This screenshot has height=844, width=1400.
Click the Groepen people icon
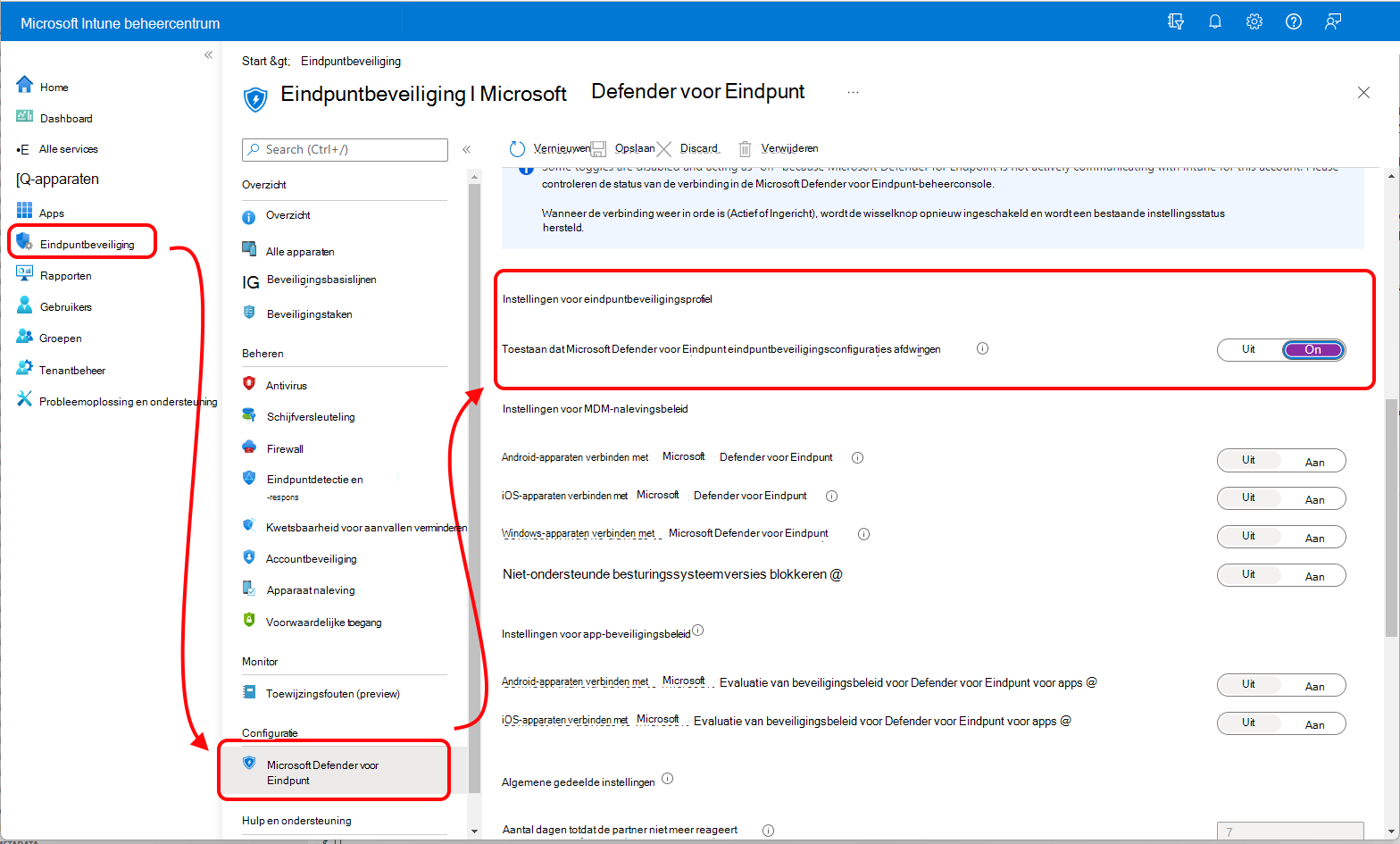pos(25,337)
